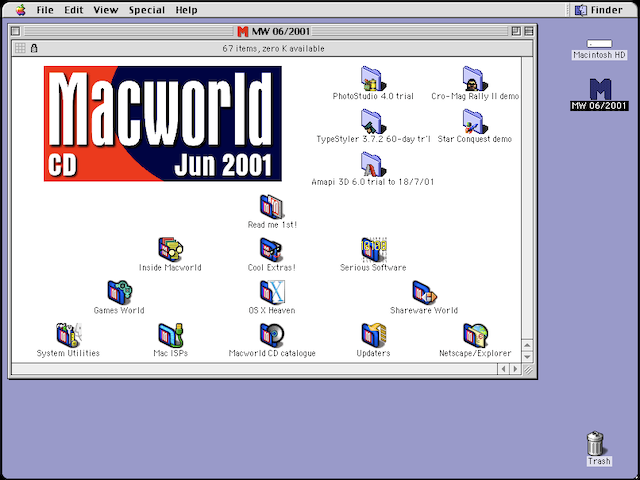Viewport: 640px width, 480px height.
Task: Click the MW 06/2001 CD desktop icon
Action: pos(600,89)
